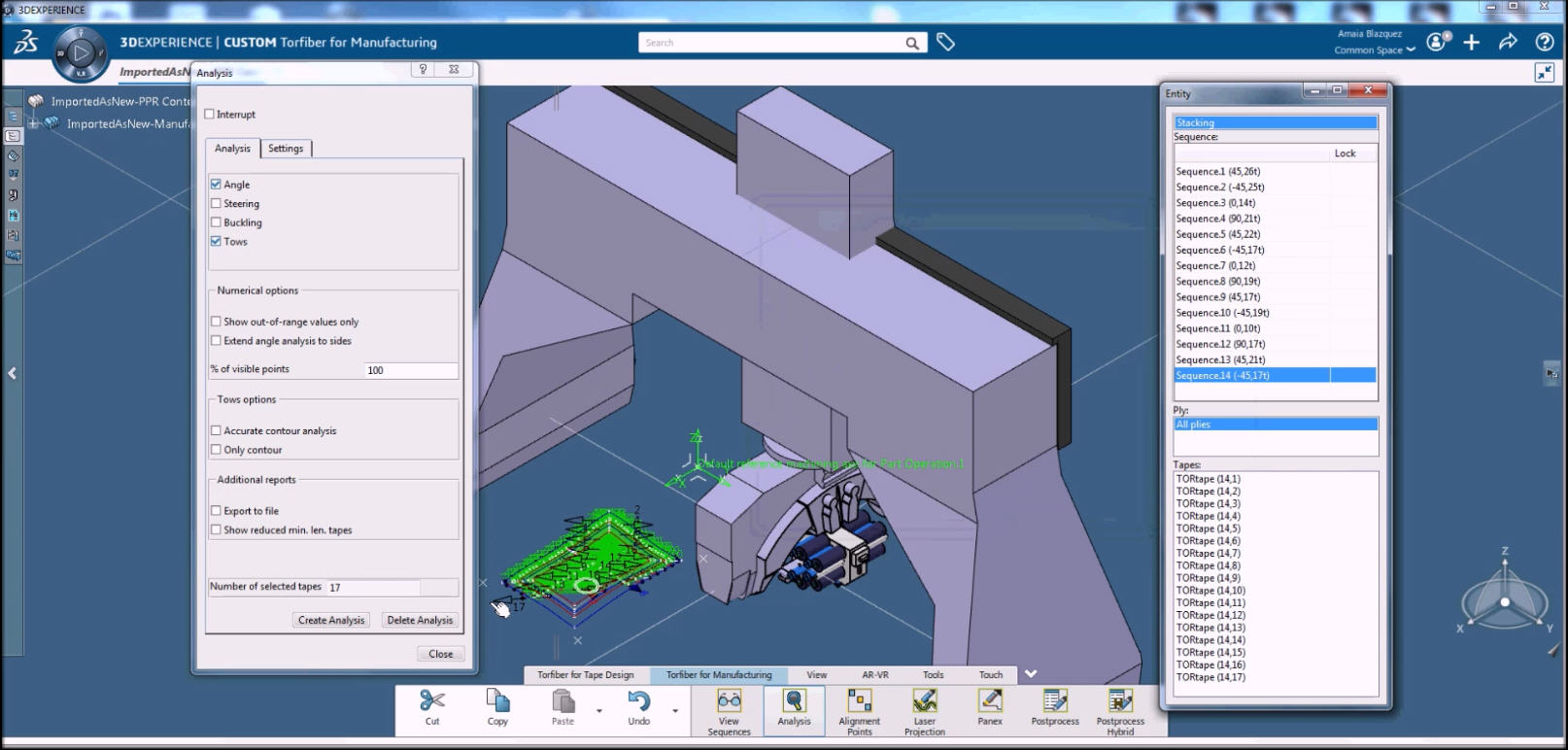Image resolution: width=1568 pixels, height=750 pixels.
Task: Enable Export to file checkbox
Action: tap(216, 511)
